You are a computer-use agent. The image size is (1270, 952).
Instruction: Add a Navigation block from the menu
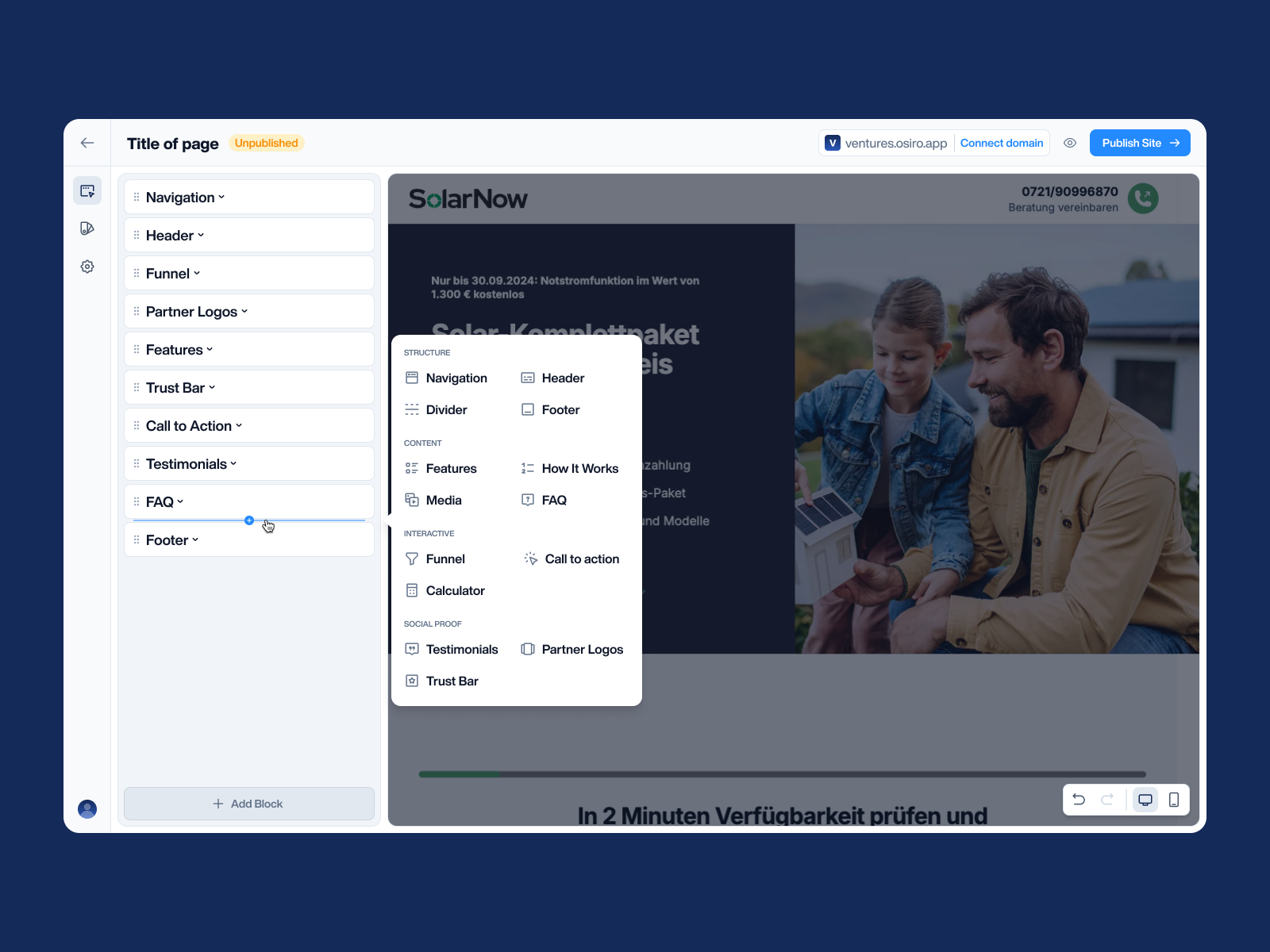[x=446, y=378]
